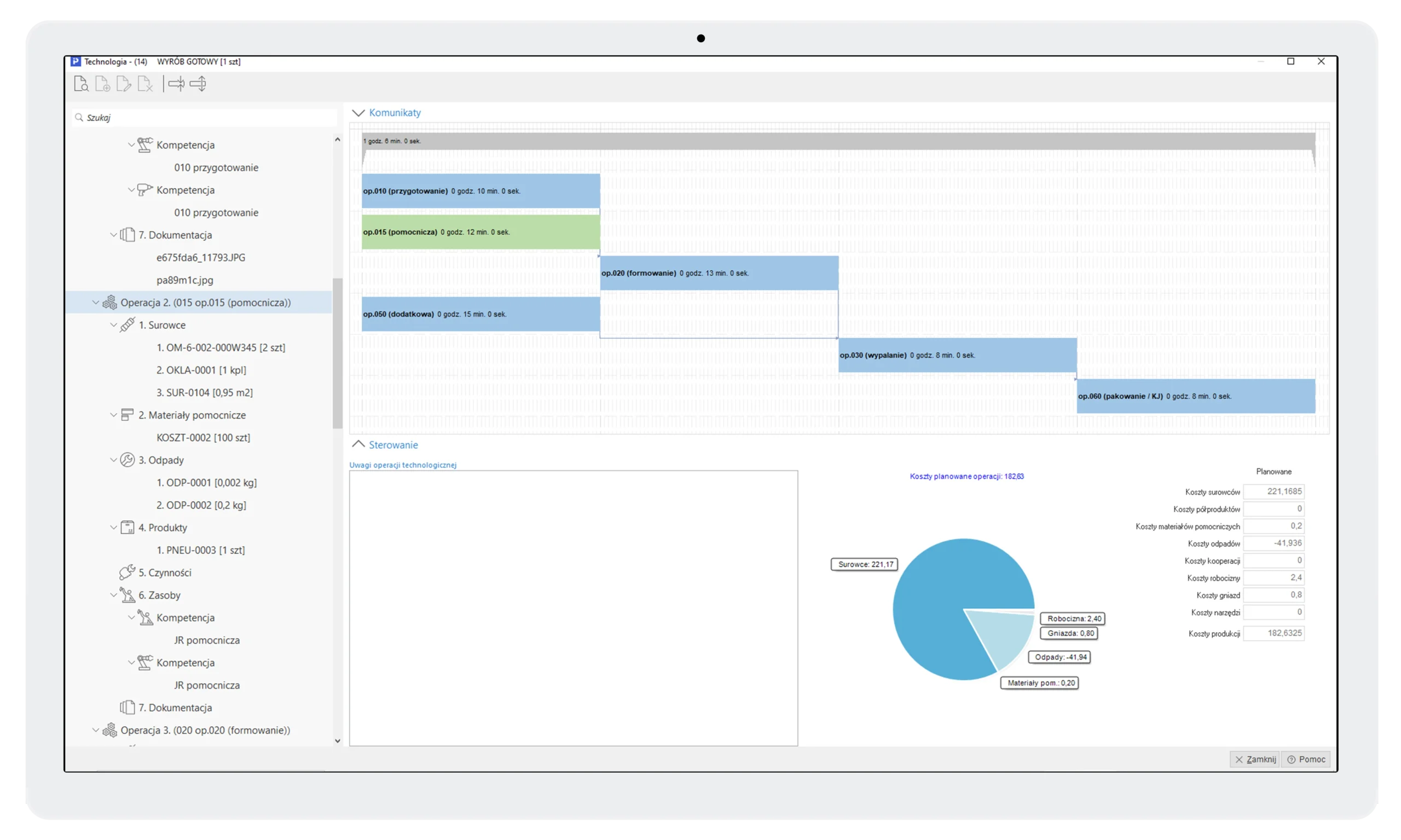Expand the Sterowanie section chevron
The width and height of the screenshot is (1401, 840).
tap(358, 444)
